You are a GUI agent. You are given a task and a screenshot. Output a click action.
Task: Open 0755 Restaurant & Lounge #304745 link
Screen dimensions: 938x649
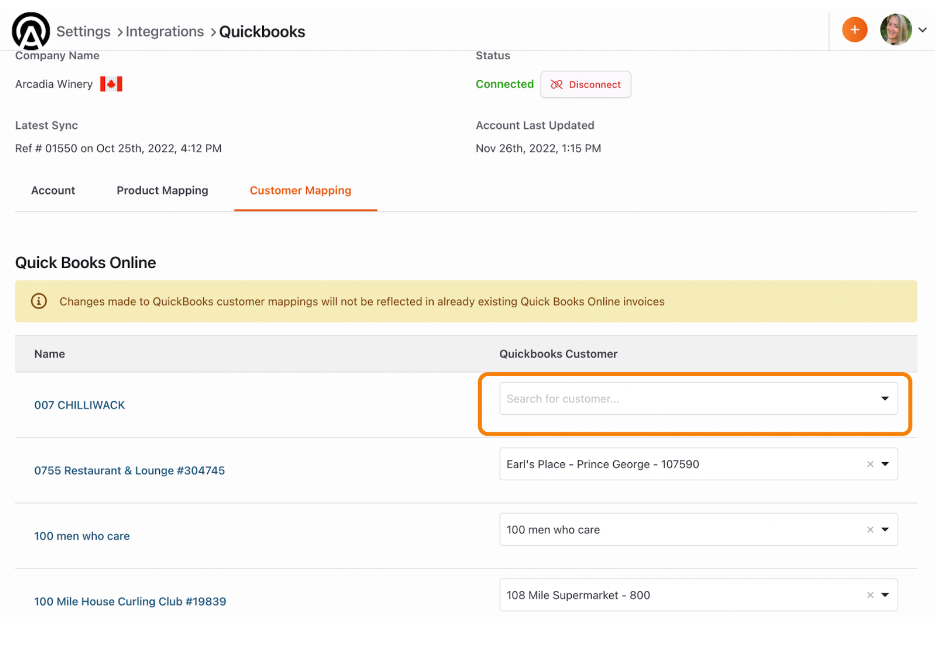(x=129, y=470)
